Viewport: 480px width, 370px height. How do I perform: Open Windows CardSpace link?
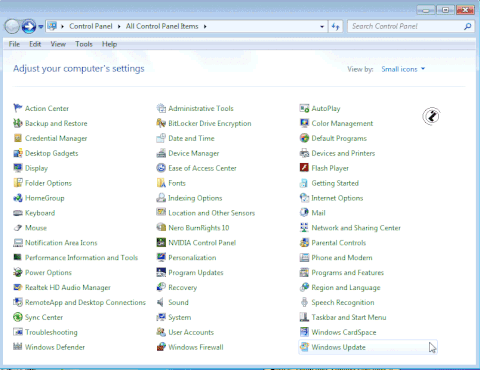tap(344, 332)
